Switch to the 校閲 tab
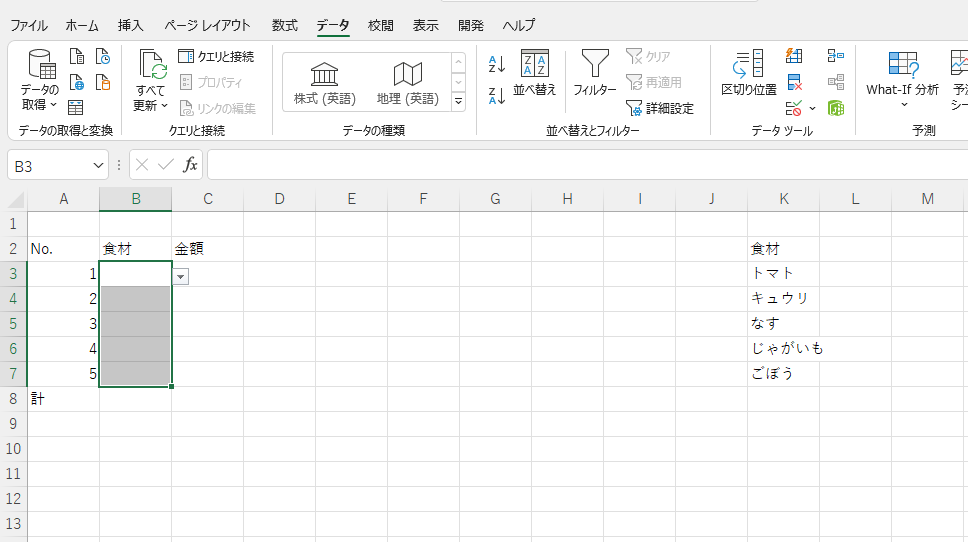968x542 pixels. pos(380,25)
